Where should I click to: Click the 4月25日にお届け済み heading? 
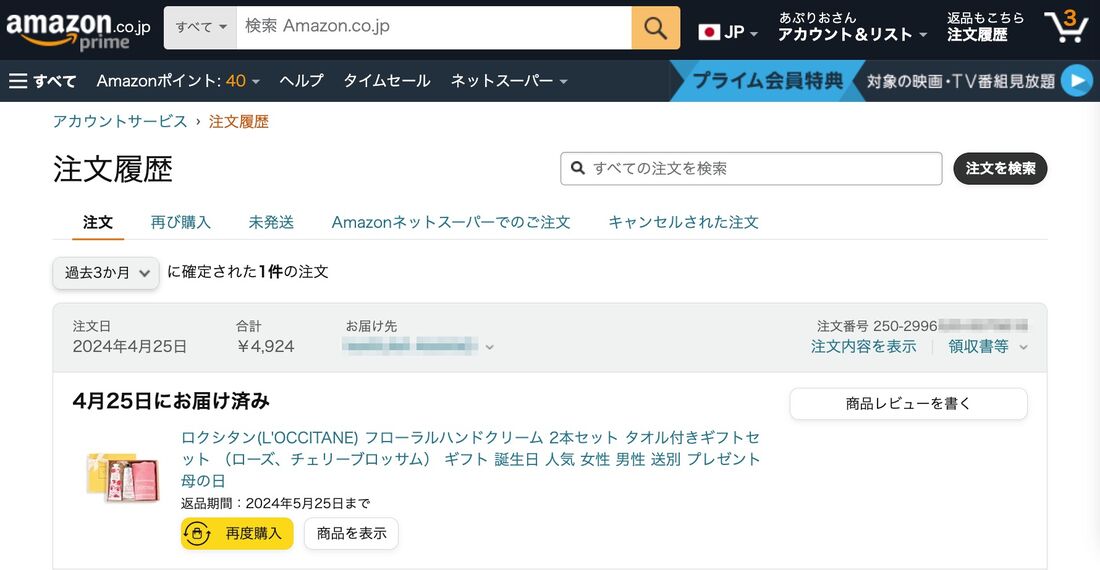tap(171, 401)
